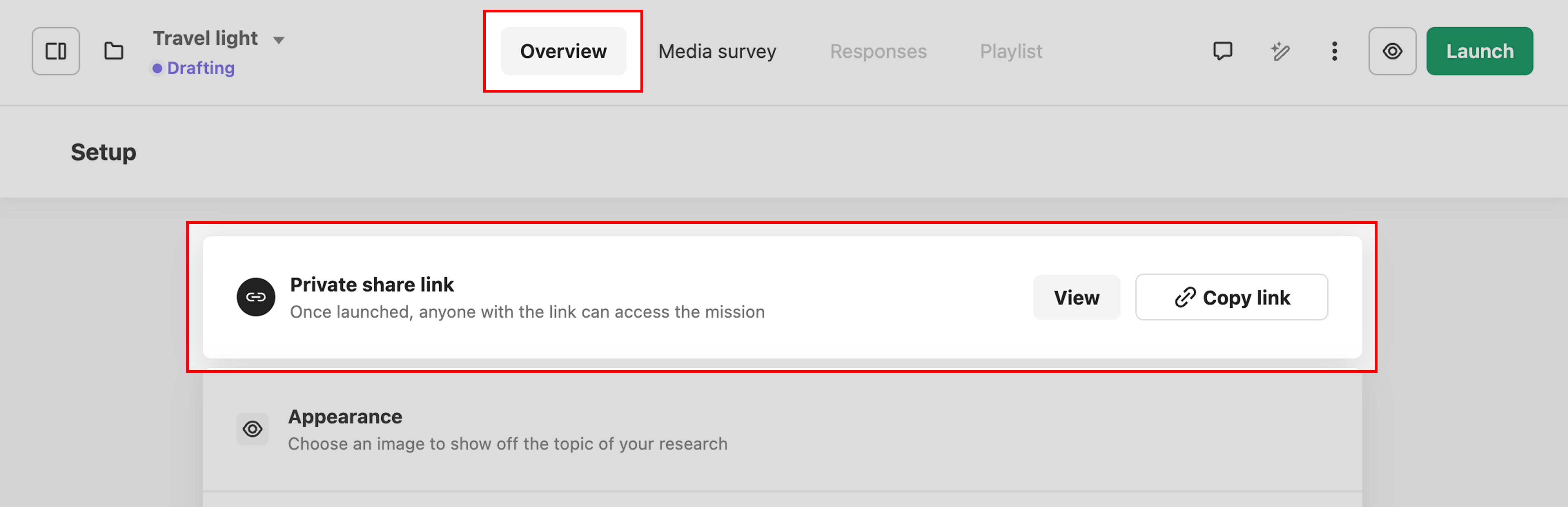Switch to the Overview tab

563,51
